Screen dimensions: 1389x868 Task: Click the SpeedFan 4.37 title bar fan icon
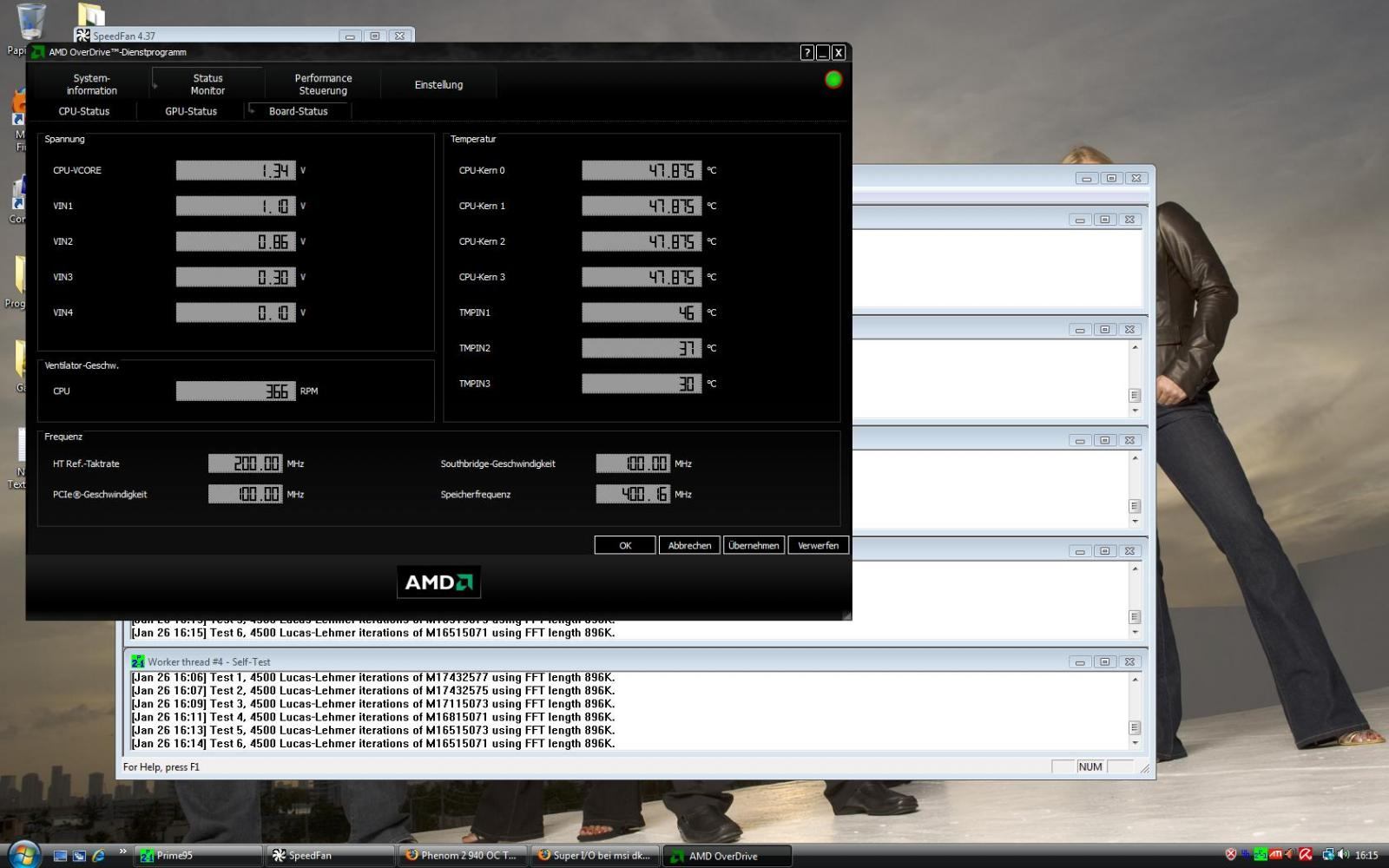point(82,36)
